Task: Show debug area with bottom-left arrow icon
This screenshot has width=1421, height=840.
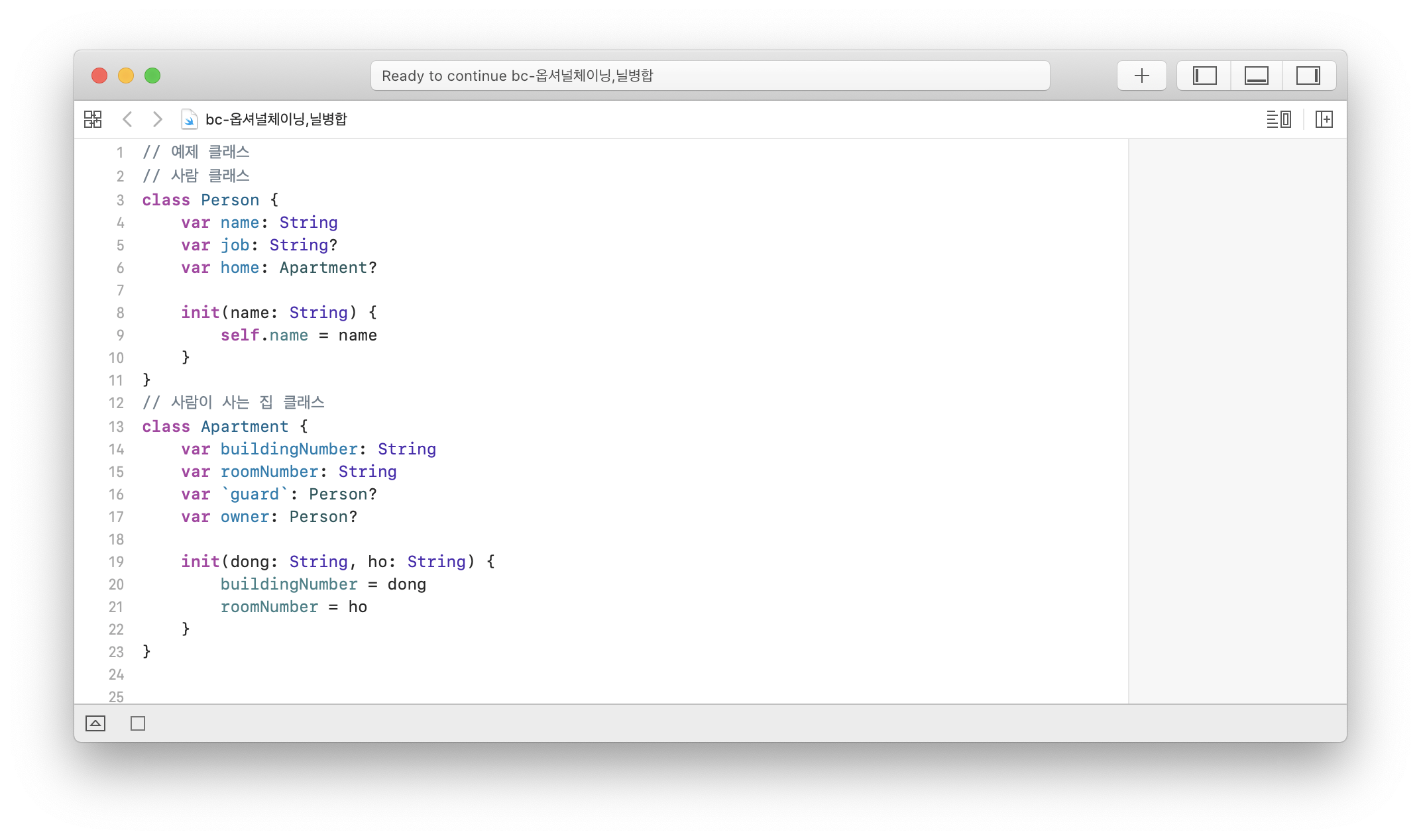Action: tap(95, 723)
